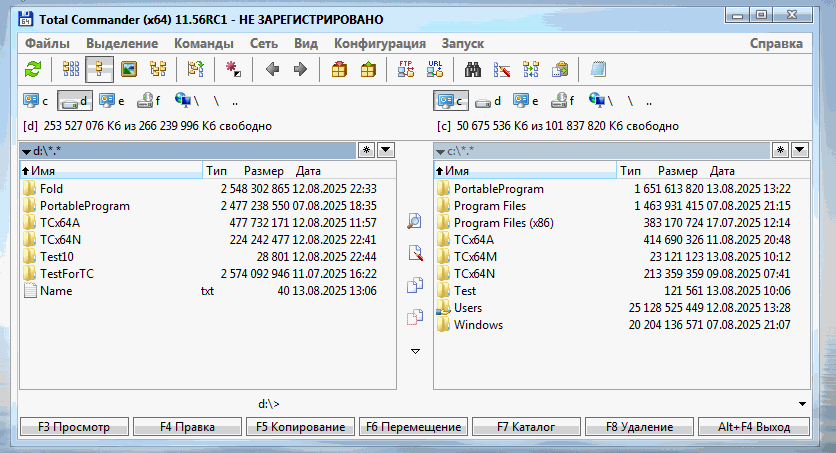Switch to Brief view with toolbar icon
This screenshot has height=453, width=836.
(71, 69)
